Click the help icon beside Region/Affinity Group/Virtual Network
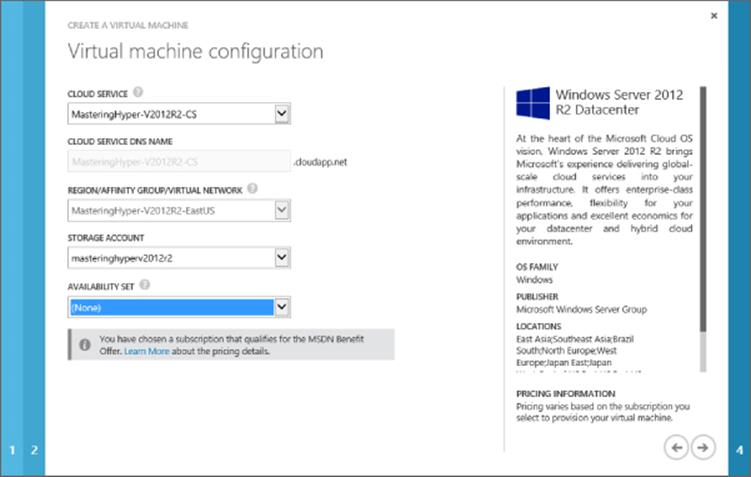 pyautogui.click(x=252, y=188)
